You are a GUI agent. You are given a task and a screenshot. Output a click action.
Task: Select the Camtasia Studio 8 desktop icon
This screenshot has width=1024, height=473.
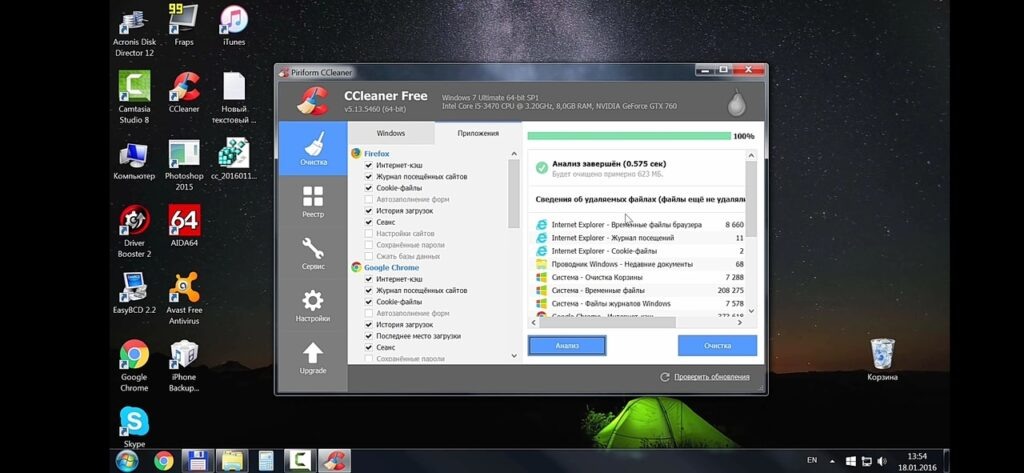134,98
